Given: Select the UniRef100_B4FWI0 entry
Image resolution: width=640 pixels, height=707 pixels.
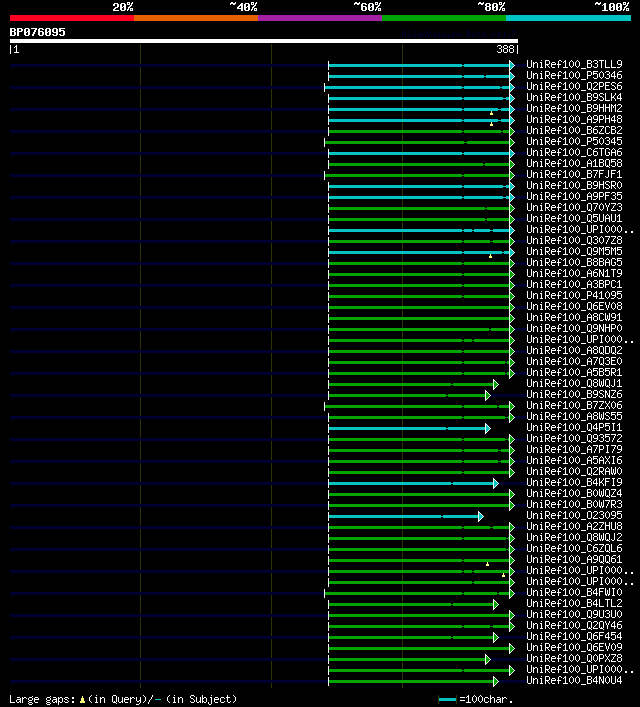Looking at the screenshot, I should tap(574, 592).
